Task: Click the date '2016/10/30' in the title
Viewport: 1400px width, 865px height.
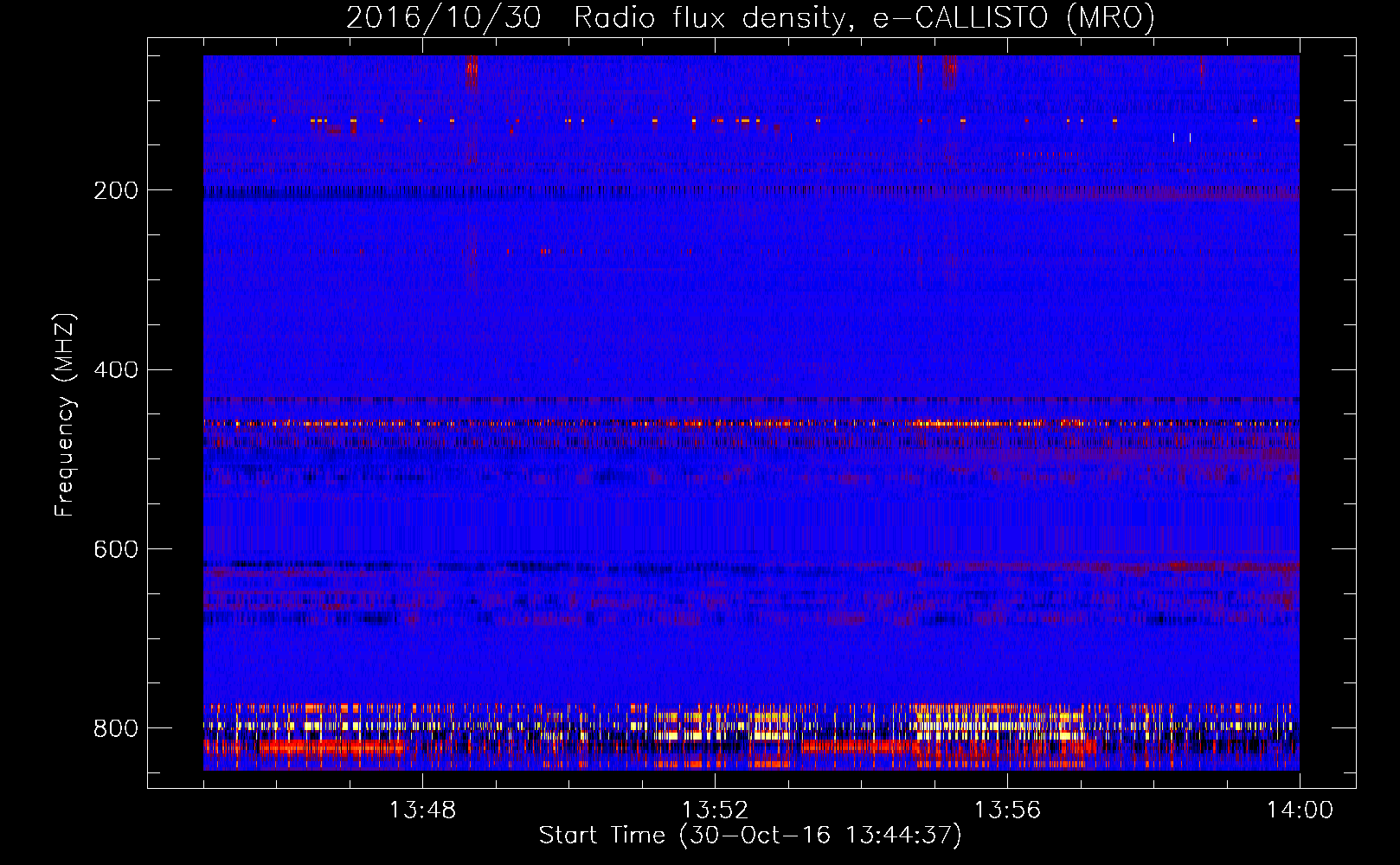Action: pos(444,18)
